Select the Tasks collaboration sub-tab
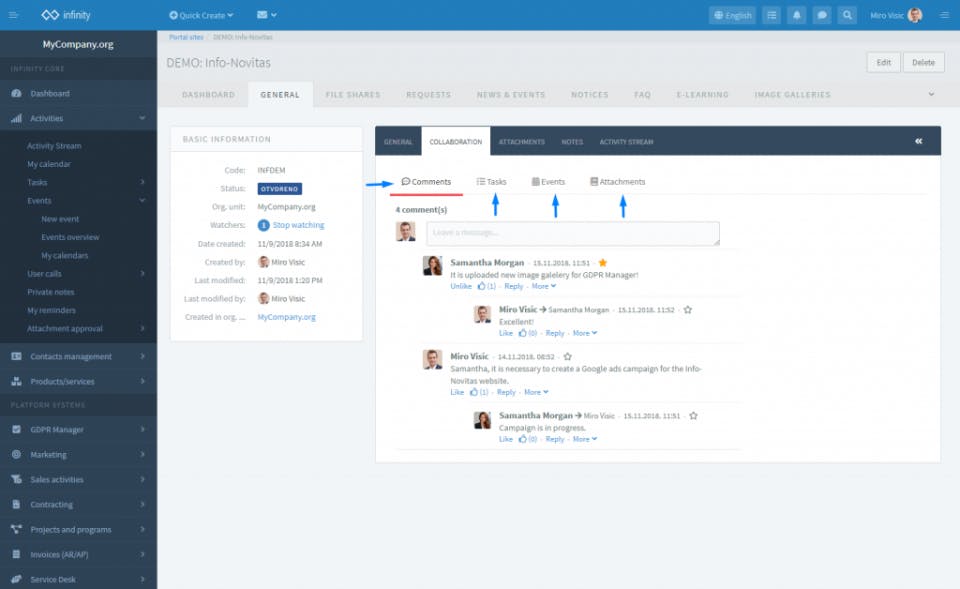This screenshot has width=960, height=589. (x=492, y=182)
